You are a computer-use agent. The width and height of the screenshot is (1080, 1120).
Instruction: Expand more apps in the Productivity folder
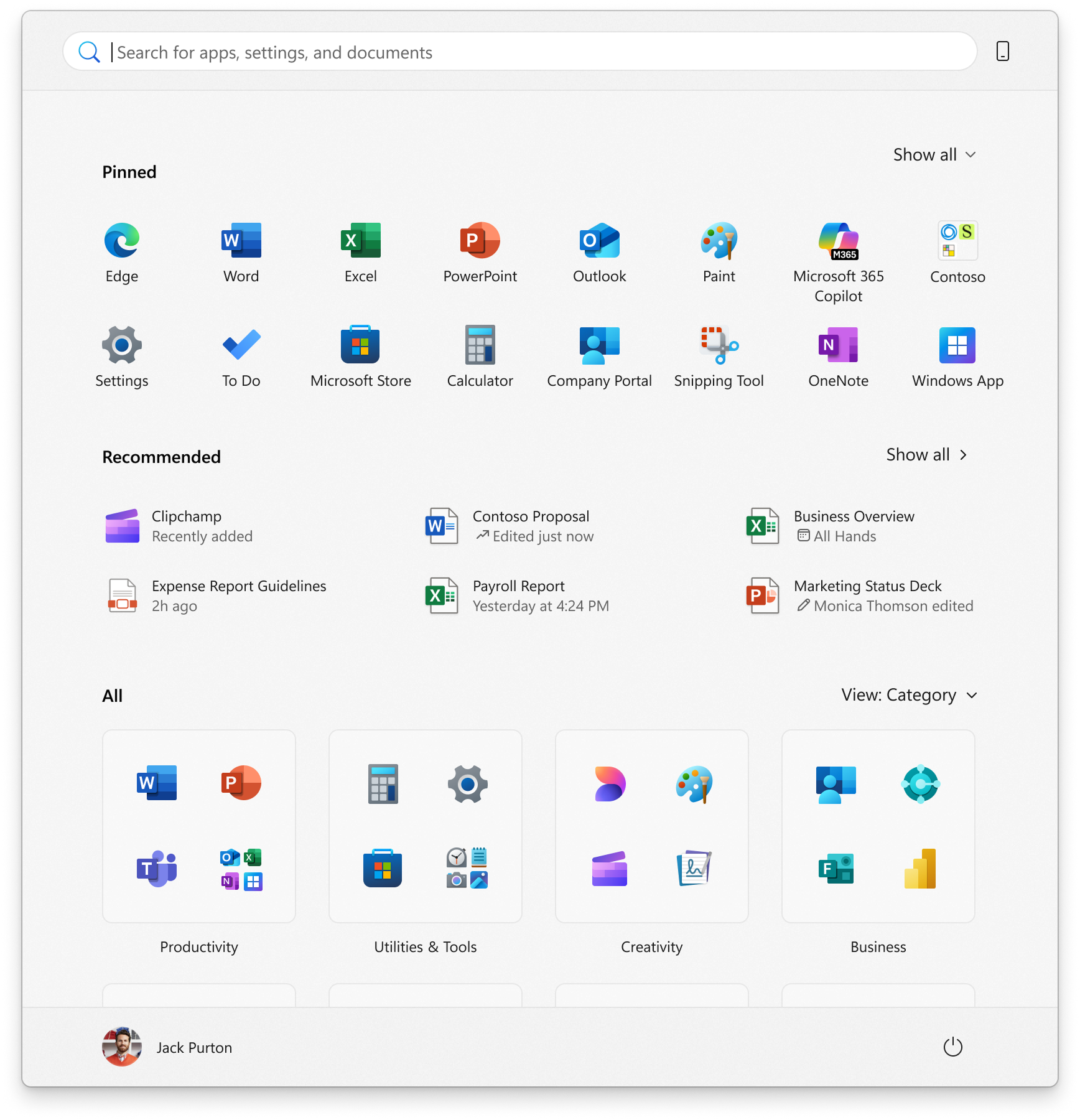point(241,869)
